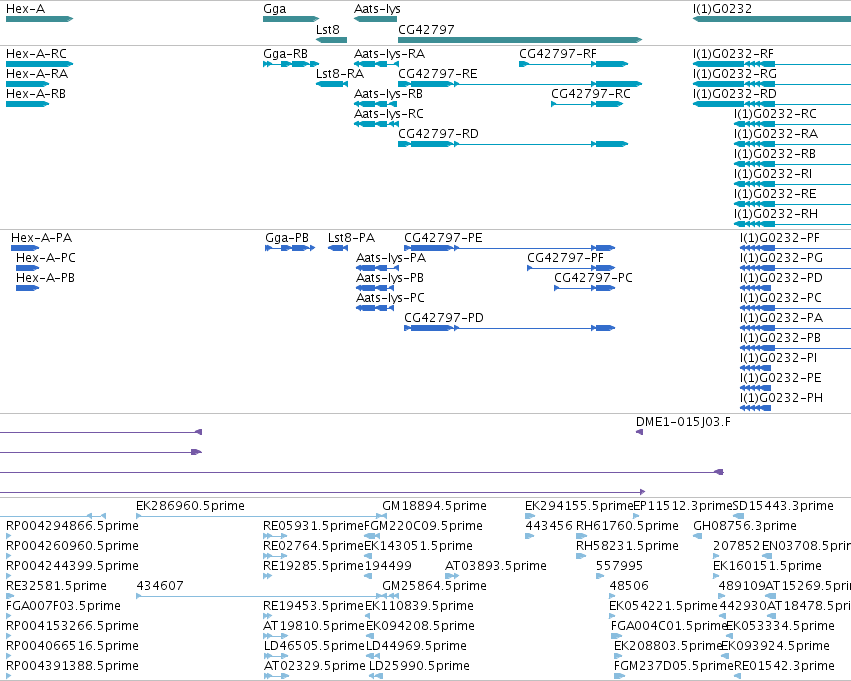Click protein Hex-A-PB

[28, 288]
